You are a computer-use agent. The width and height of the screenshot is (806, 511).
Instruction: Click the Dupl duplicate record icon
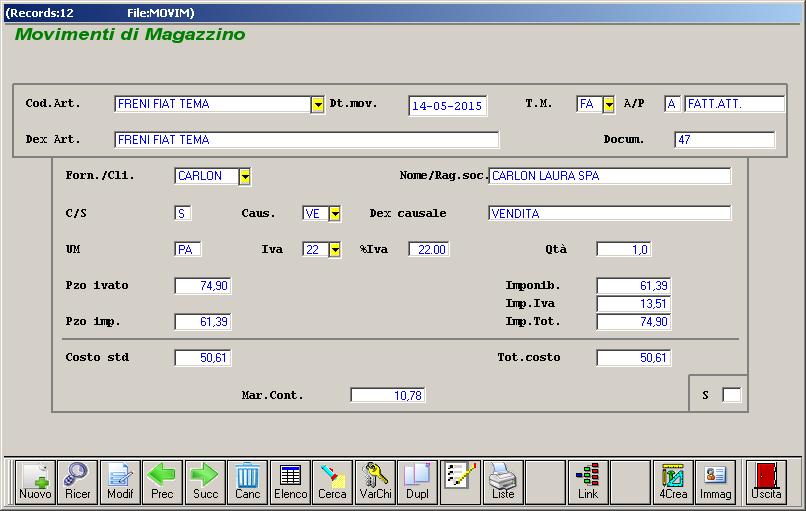point(417,482)
